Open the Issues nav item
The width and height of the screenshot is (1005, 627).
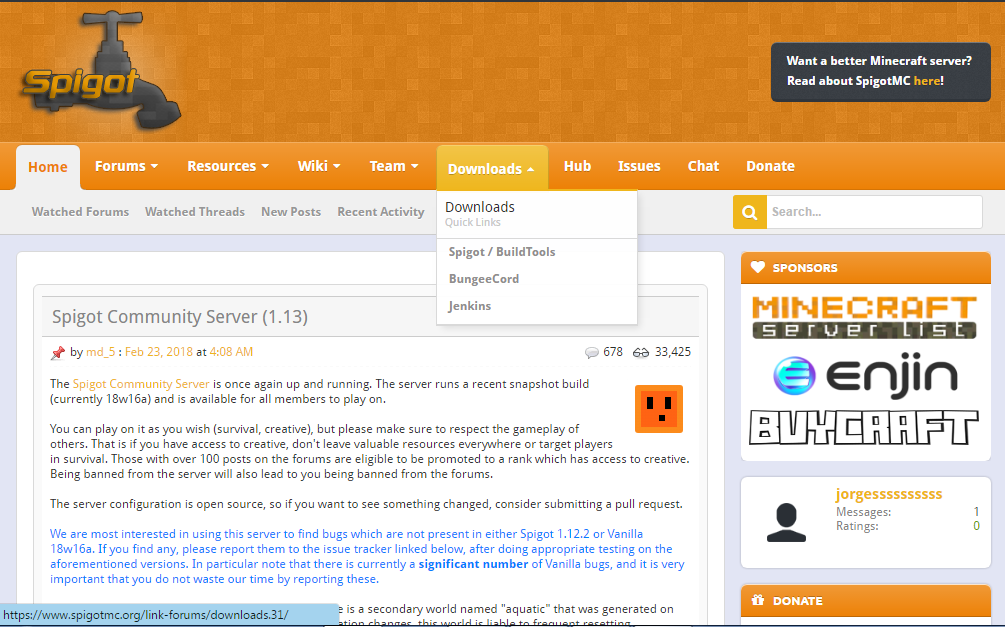click(x=639, y=167)
